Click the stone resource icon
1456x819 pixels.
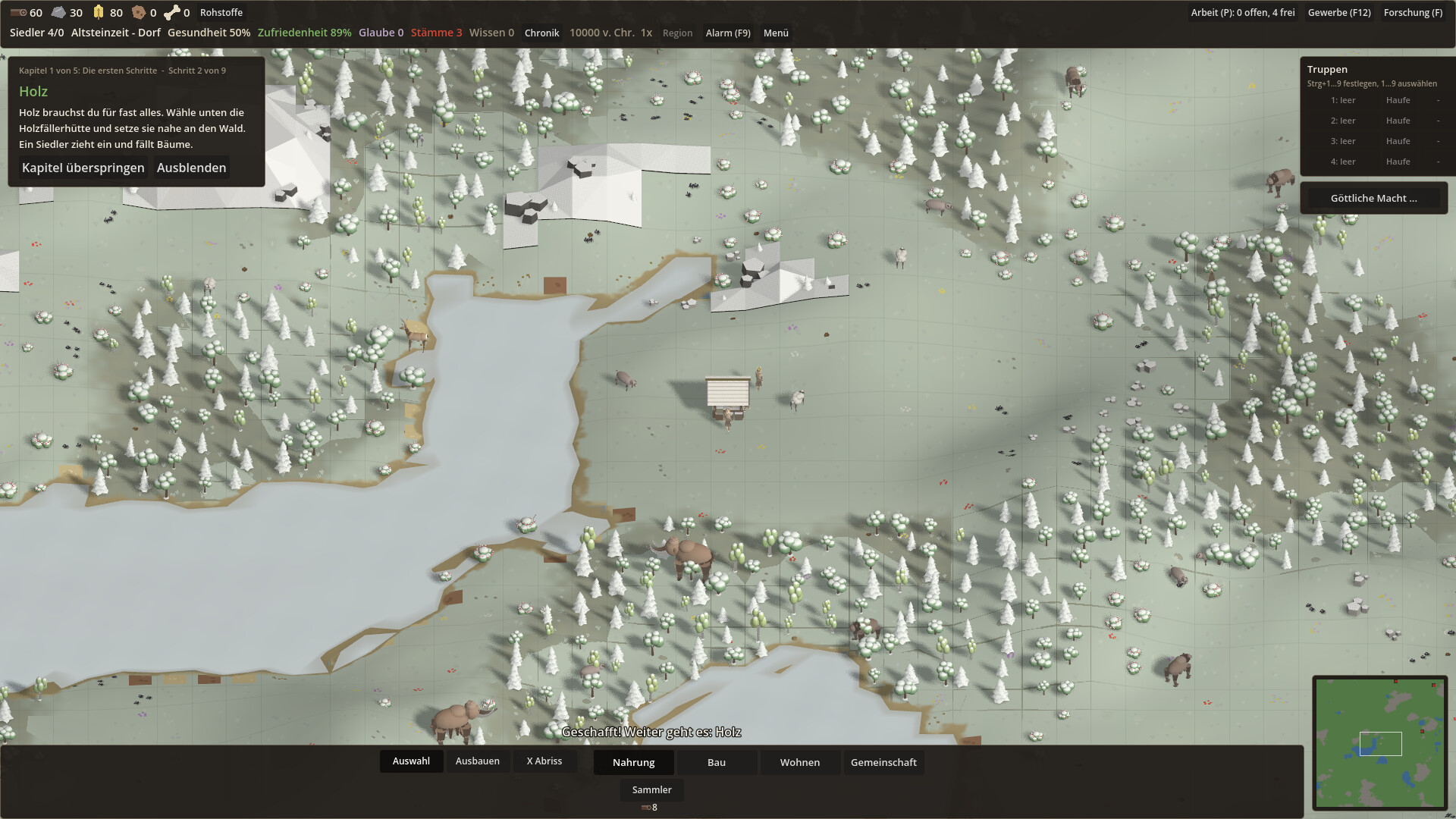click(58, 12)
